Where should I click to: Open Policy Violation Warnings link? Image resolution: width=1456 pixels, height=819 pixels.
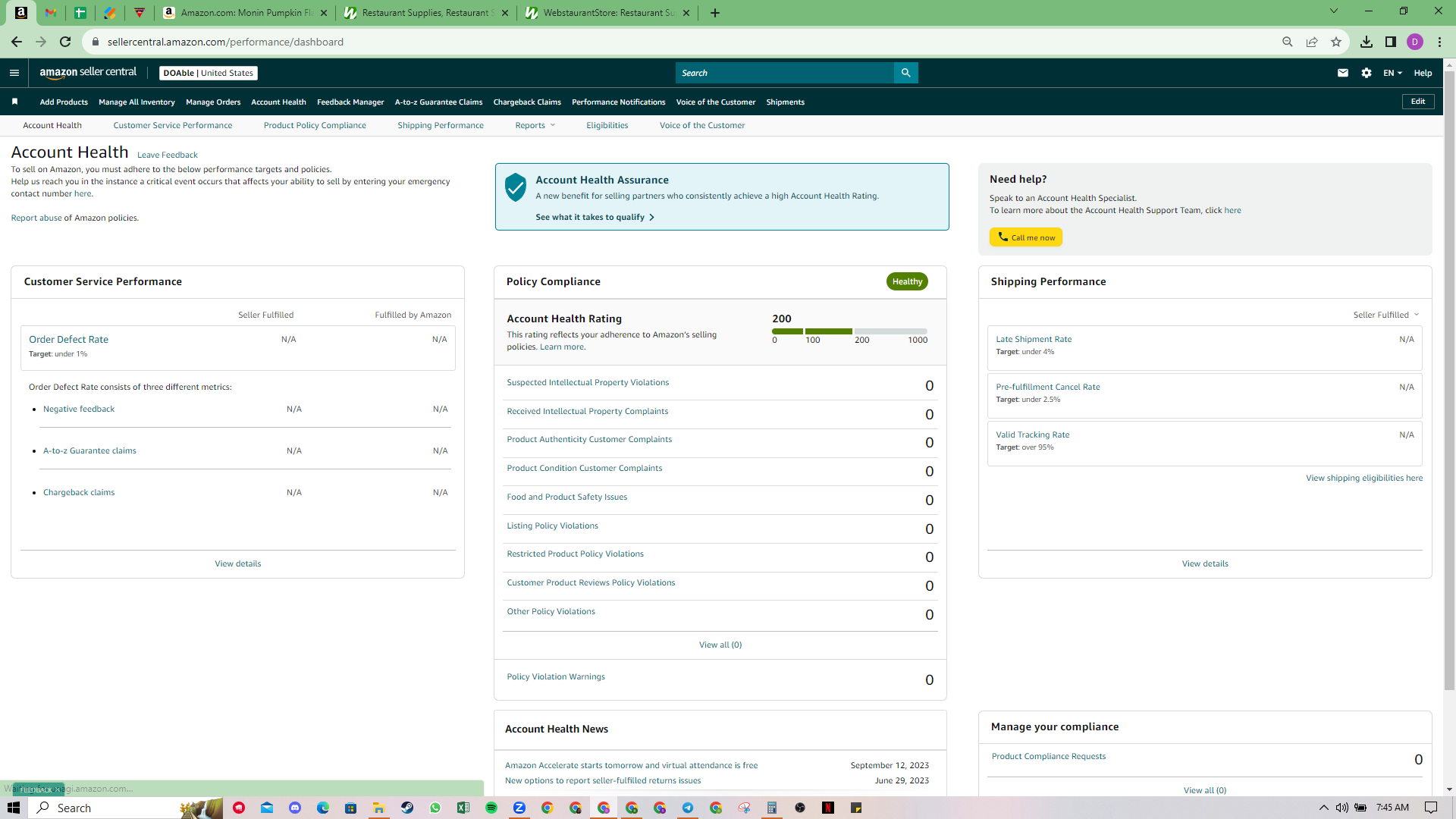click(x=556, y=676)
